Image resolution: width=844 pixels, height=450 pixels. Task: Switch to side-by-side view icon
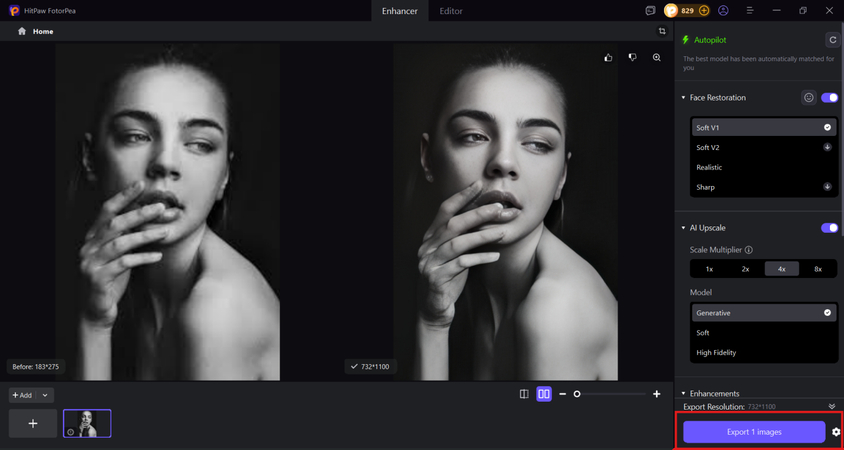(x=544, y=394)
